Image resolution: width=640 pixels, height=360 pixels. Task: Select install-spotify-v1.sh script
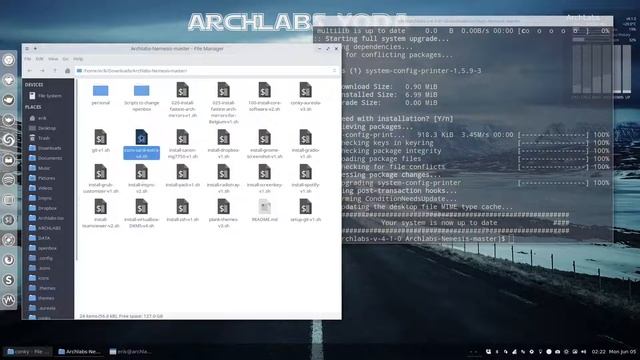(305, 179)
